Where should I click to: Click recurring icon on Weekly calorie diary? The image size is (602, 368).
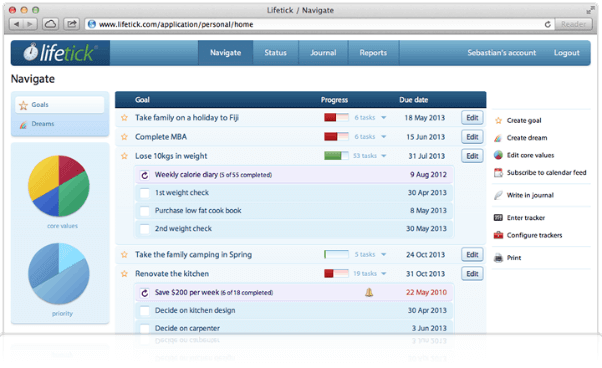(145, 175)
